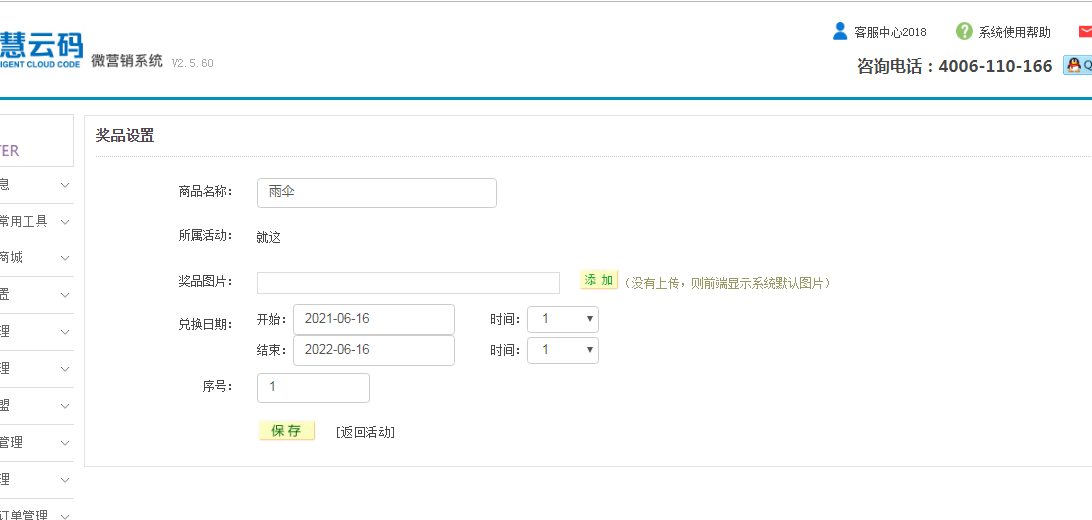Open the start time (开始 时间) dropdown
Image resolution: width=1092 pixels, height=520 pixels.
pyautogui.click(x=562, y=319)
